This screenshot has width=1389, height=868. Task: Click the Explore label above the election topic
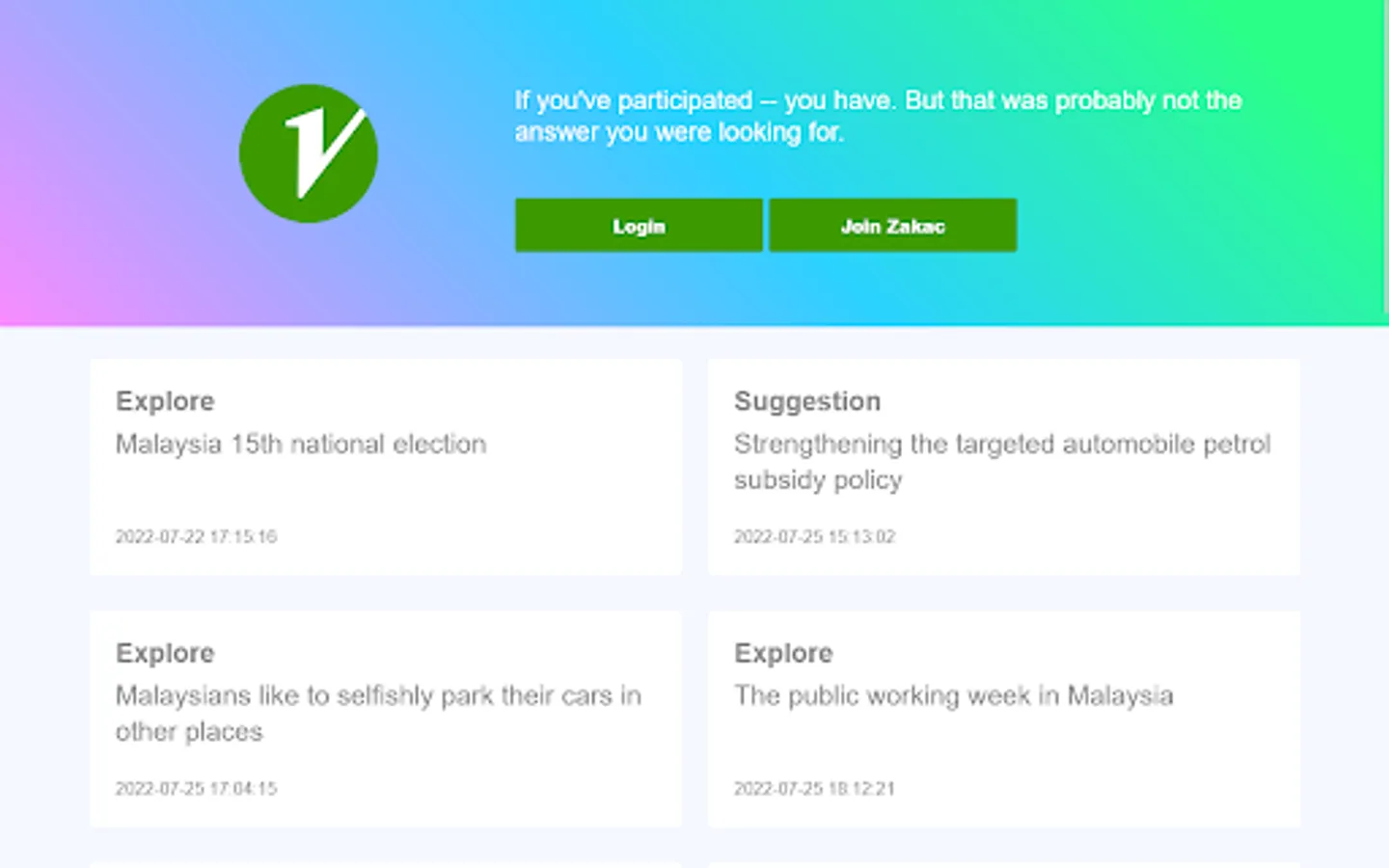tap(165, 401)
